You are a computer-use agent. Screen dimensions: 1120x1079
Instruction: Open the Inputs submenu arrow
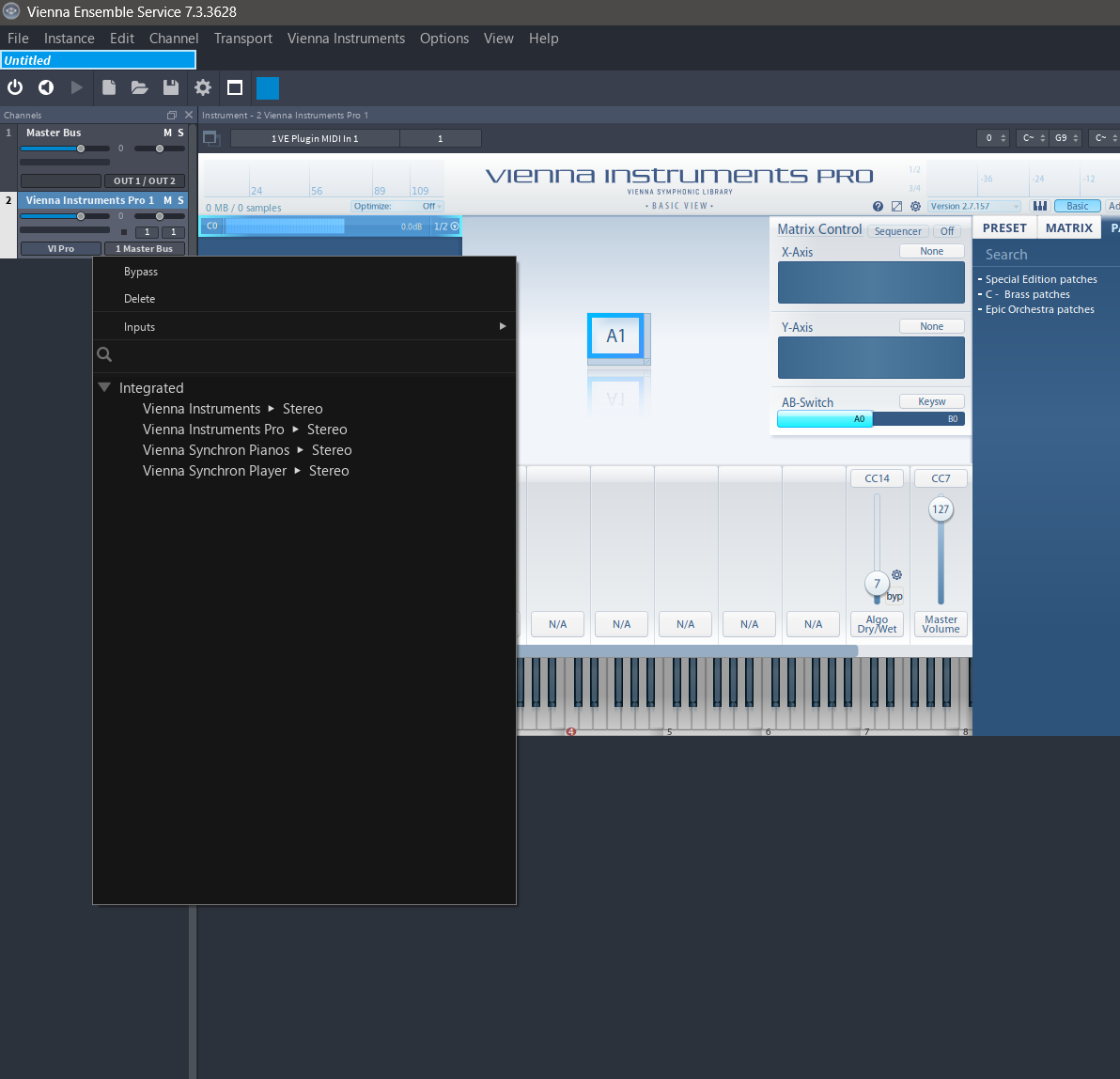pos(503,326)
